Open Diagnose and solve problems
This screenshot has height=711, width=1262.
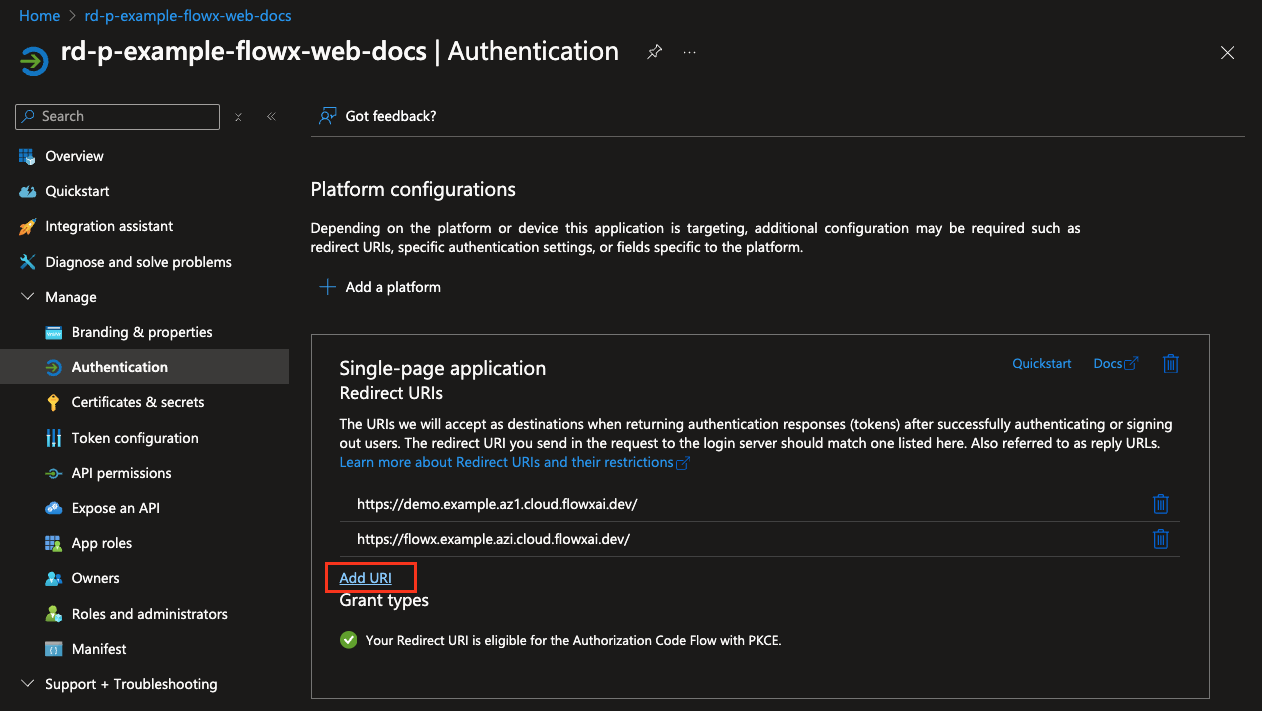pos(138,262)
